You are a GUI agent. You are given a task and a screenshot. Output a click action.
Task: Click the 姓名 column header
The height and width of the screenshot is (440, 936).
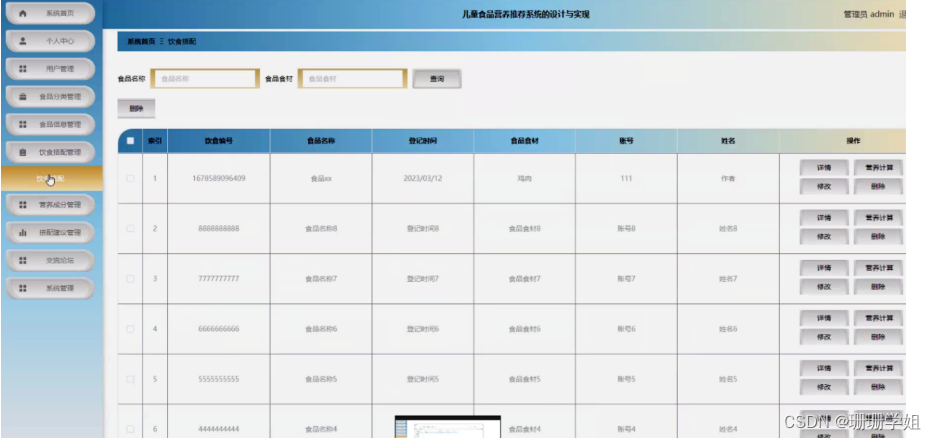728,141
